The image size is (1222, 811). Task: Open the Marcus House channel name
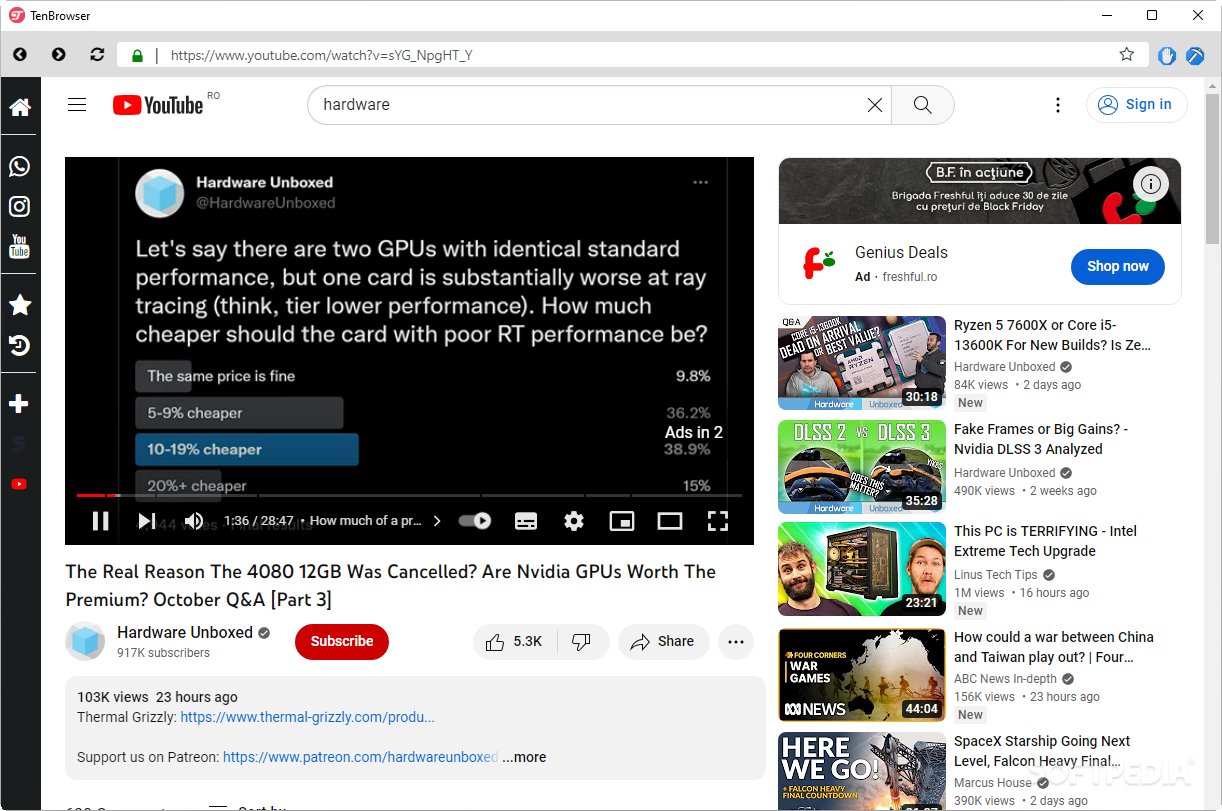pyautogui.click(x=993, y=783)
